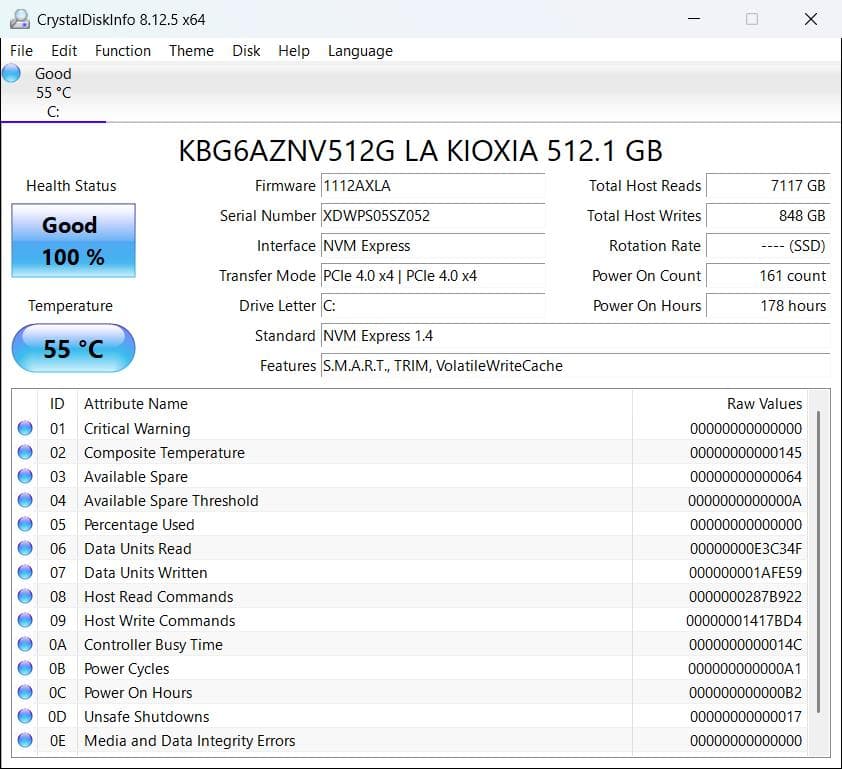Screen dimensions: 842x769
Task: Open the Help menu
Action: pyautogui.click(x=294, y=50)
